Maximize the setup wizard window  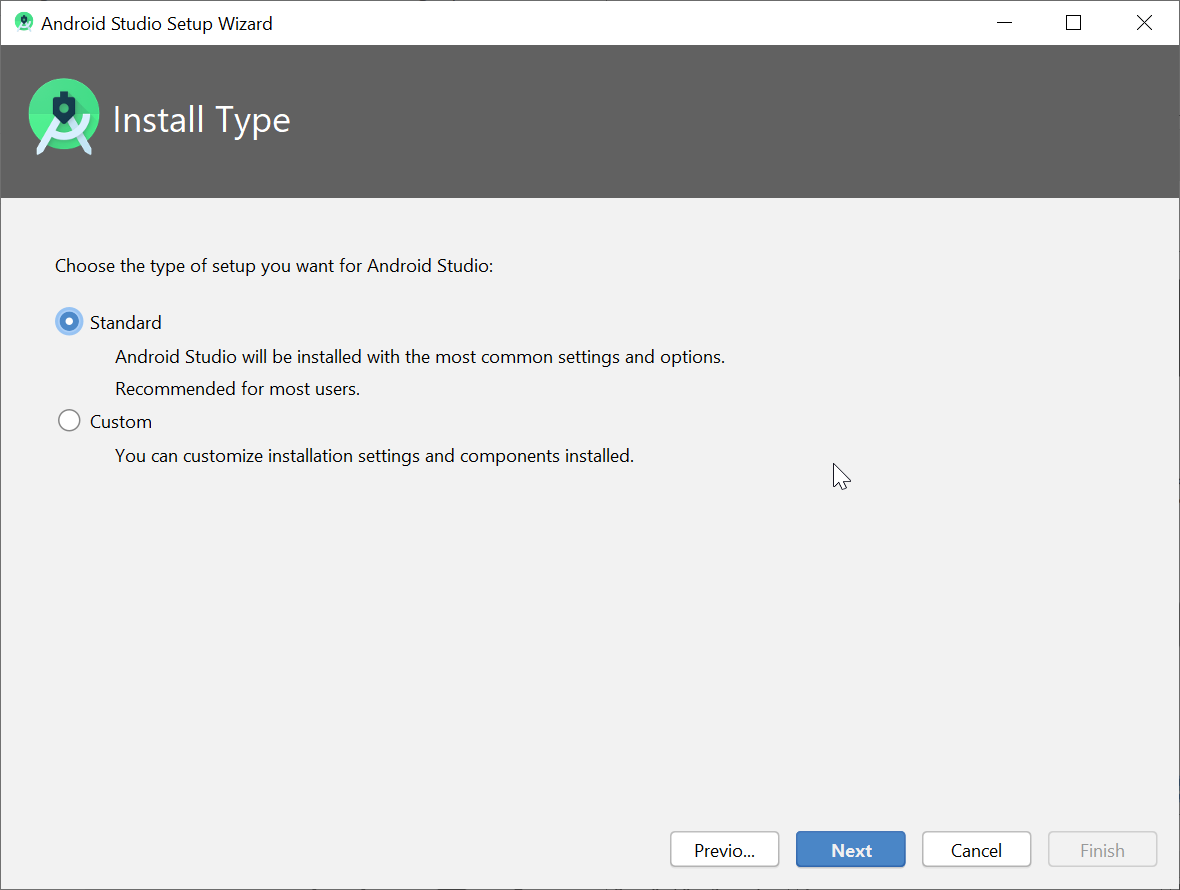point(1073,22)
